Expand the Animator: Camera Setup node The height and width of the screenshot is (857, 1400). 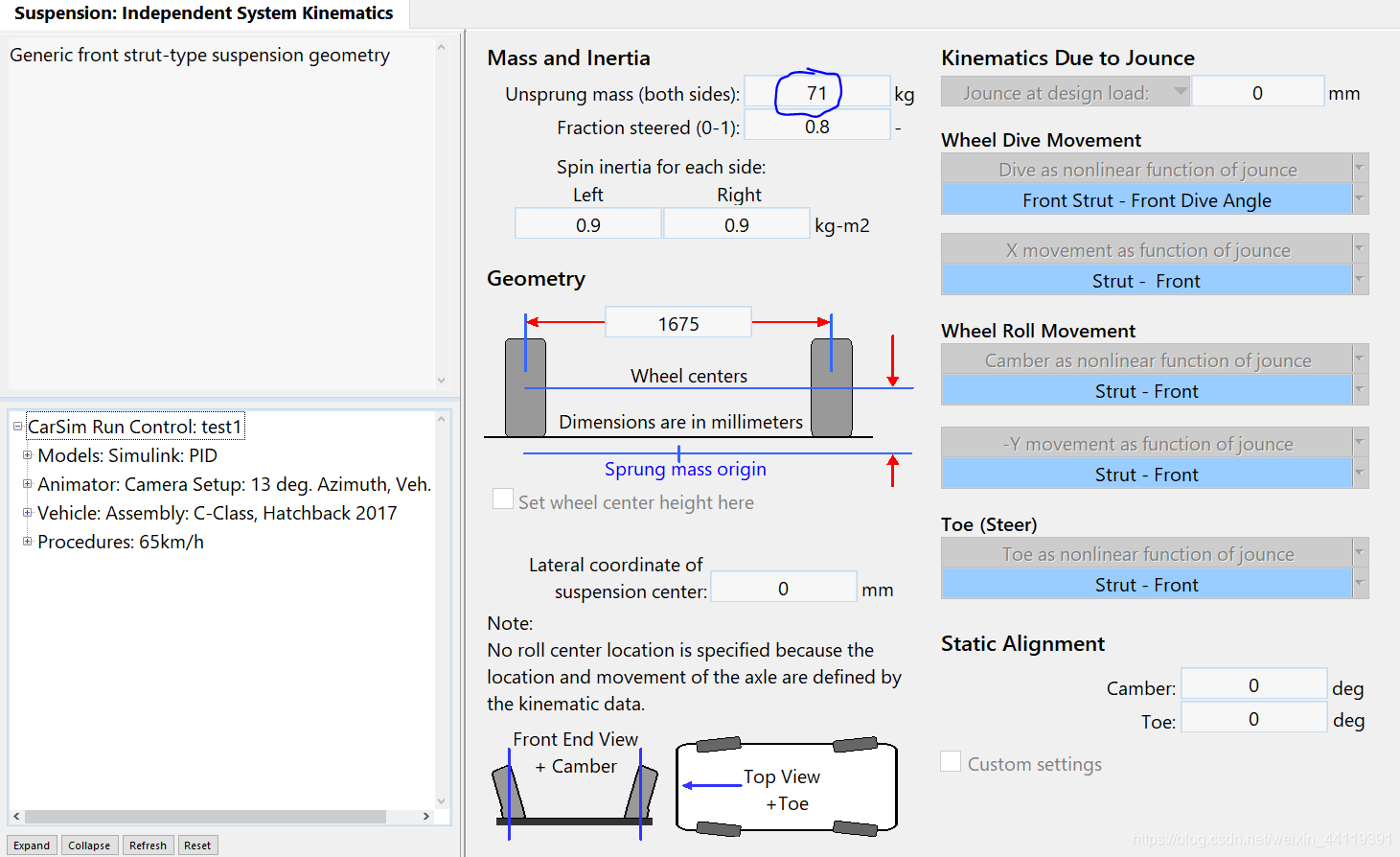(28, 484)
